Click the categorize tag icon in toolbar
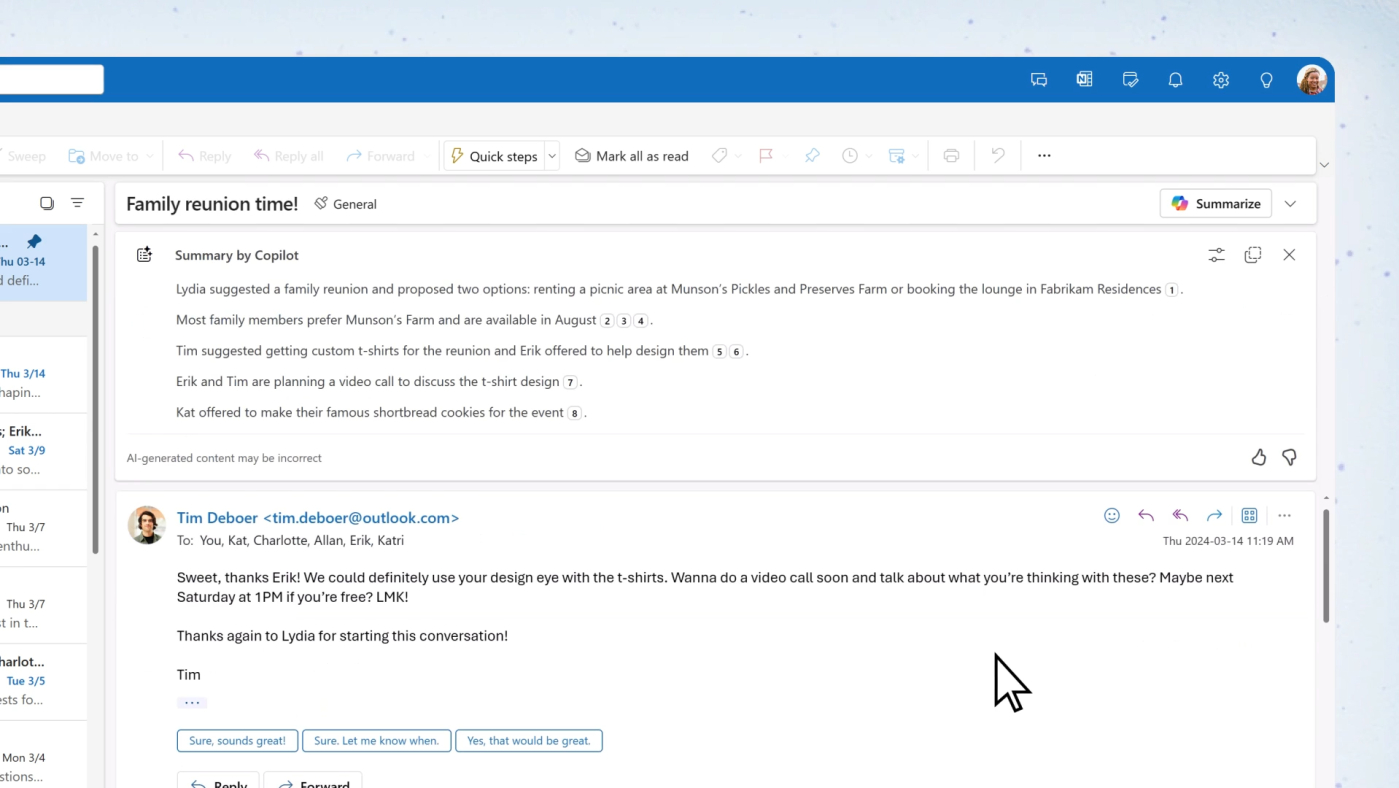This screenshot has width=1399, height=788. [x=719, y=156]
